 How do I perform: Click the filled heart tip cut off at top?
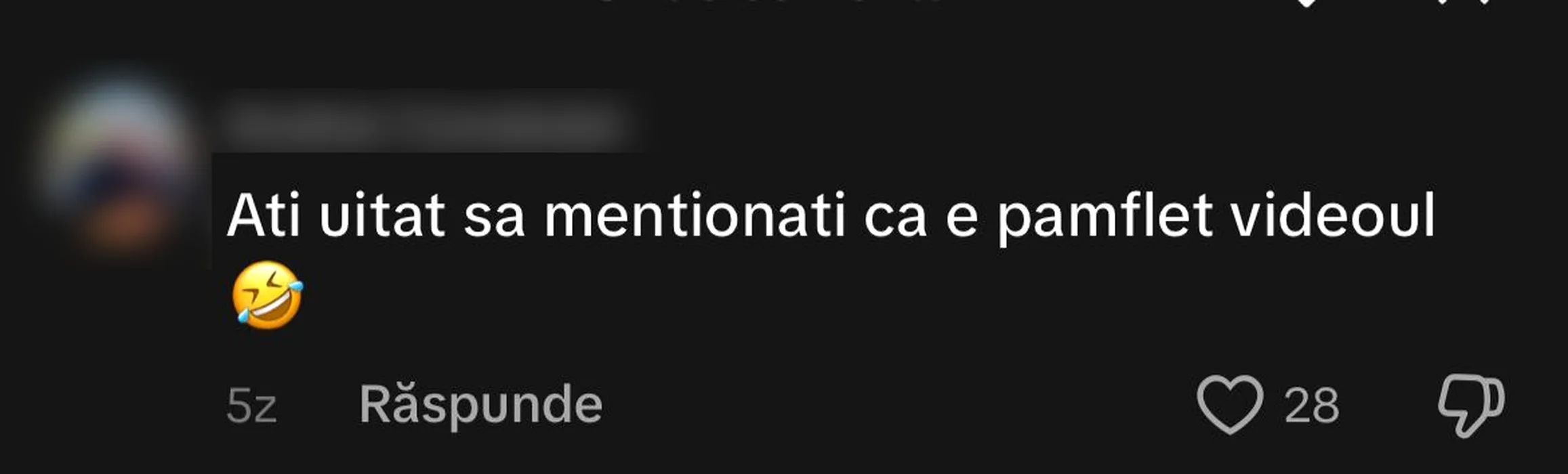coord(1306,3)
